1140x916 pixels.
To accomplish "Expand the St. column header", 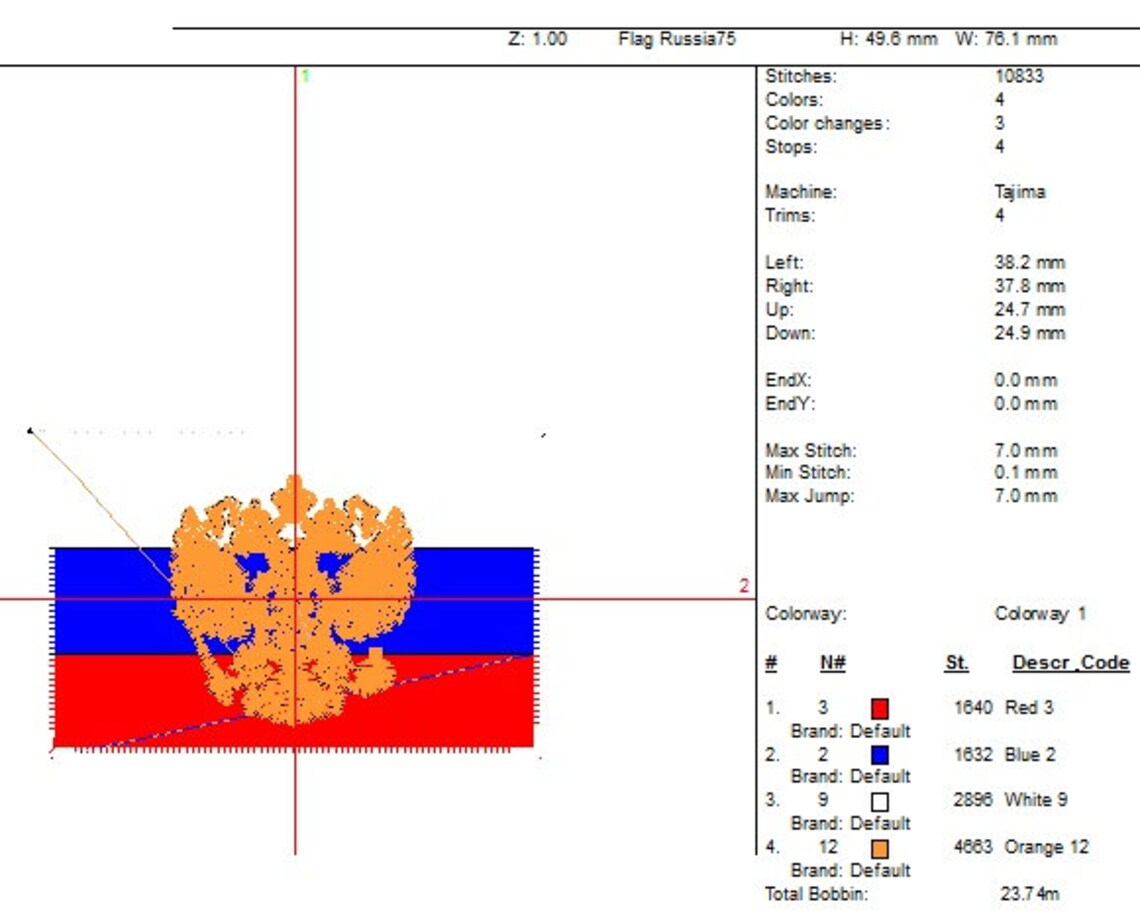I will 955,661.
